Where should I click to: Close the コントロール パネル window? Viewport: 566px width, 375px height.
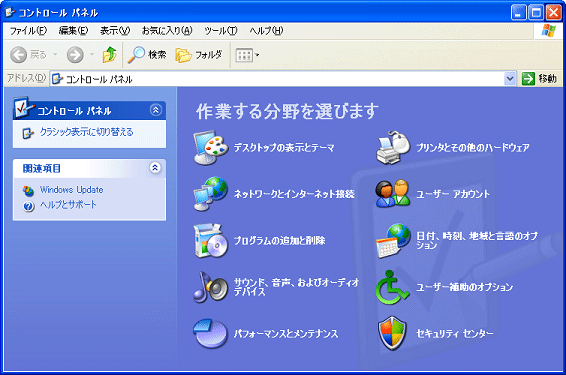(x=553, y=13)
